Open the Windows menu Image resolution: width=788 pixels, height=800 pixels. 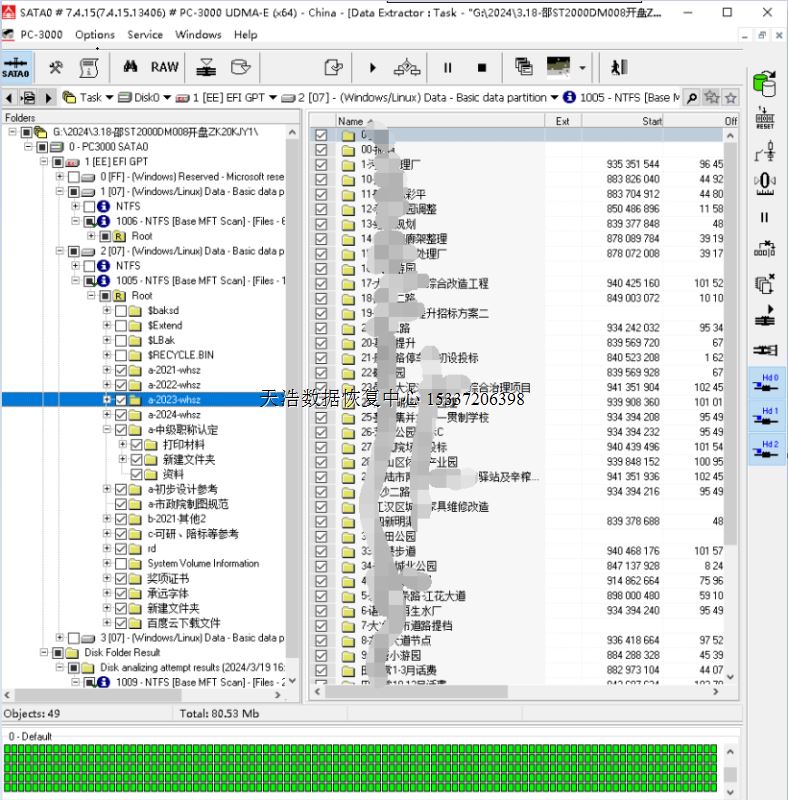pos(198,34)
